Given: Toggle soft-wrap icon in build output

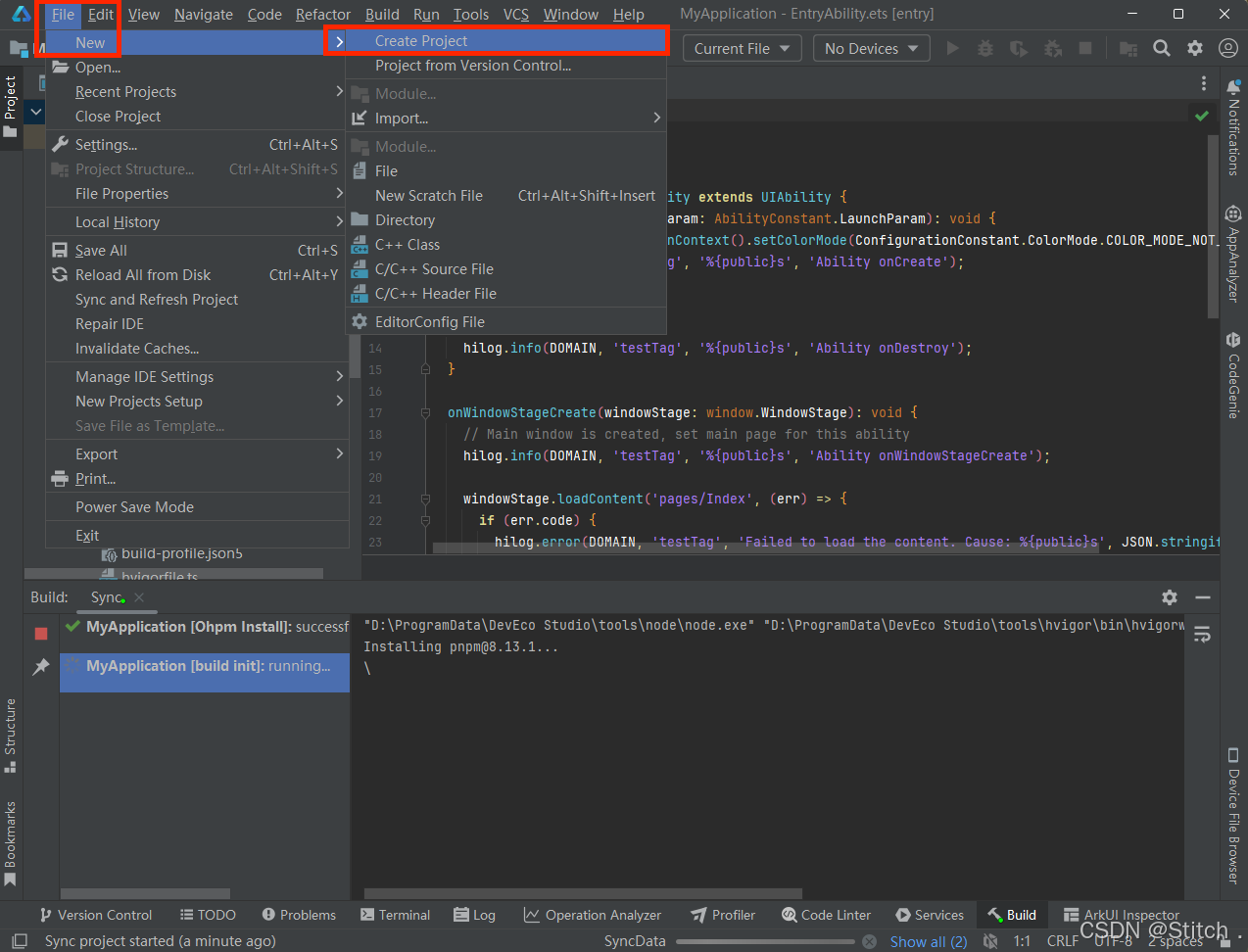Looking at the screenshot, I should [1203, 635].
